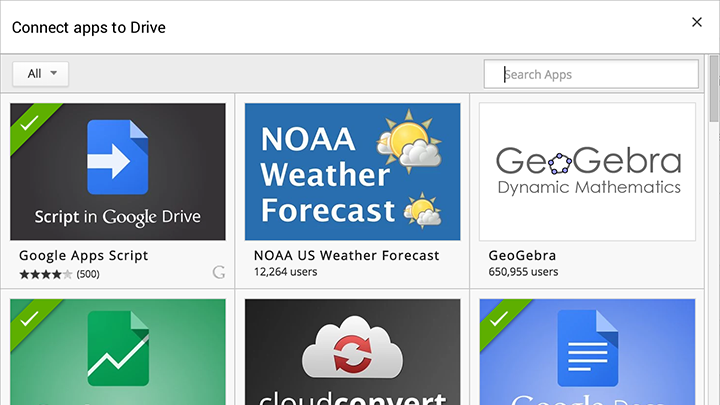The width and height of the screenshot is (720, 405).
Task: Click the 12,264 users text
Action: pos(286,272)
